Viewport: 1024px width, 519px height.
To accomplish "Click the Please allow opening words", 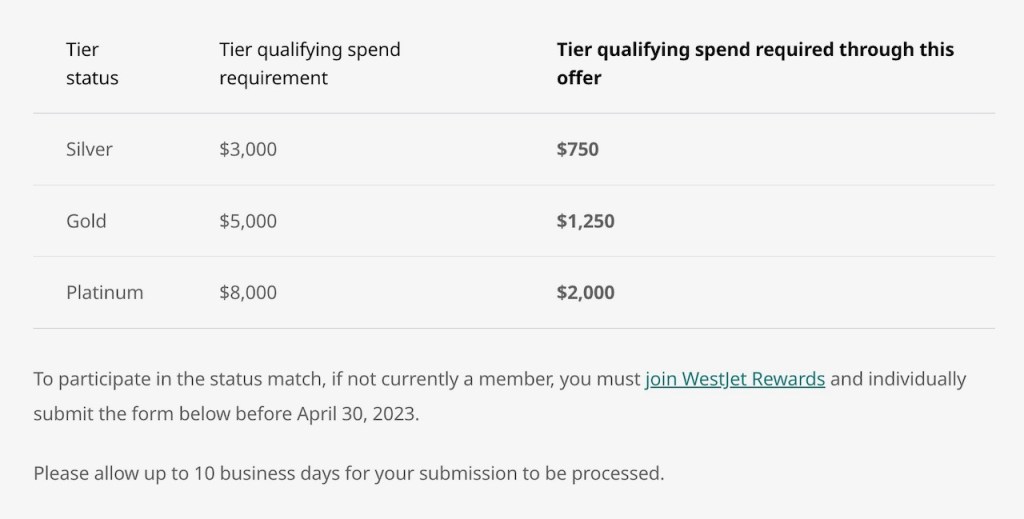I will 81,473.
